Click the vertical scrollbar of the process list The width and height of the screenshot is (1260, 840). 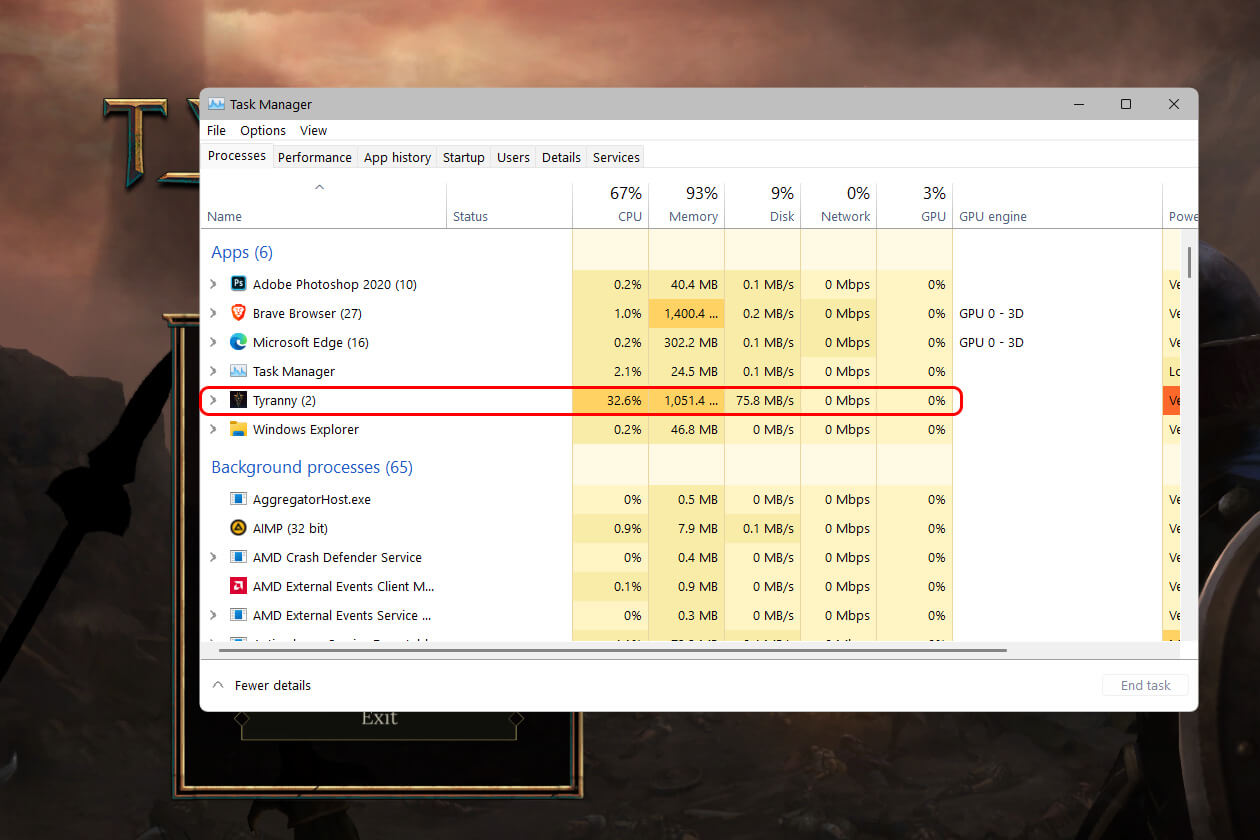click(1189, 262)
